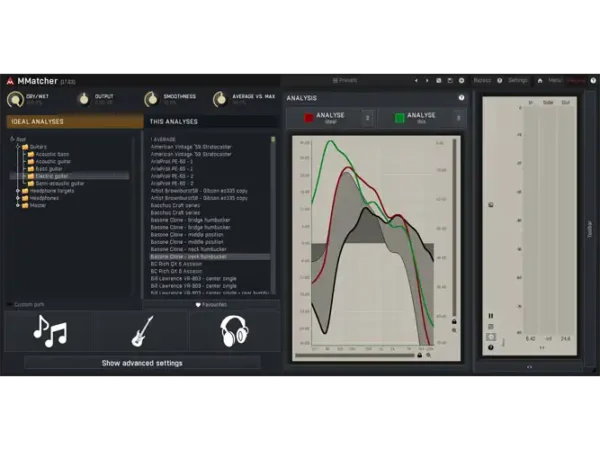Expand the Master folder
Image resolution: width=600 pixels, height=450 pixels.
[18, 205]
